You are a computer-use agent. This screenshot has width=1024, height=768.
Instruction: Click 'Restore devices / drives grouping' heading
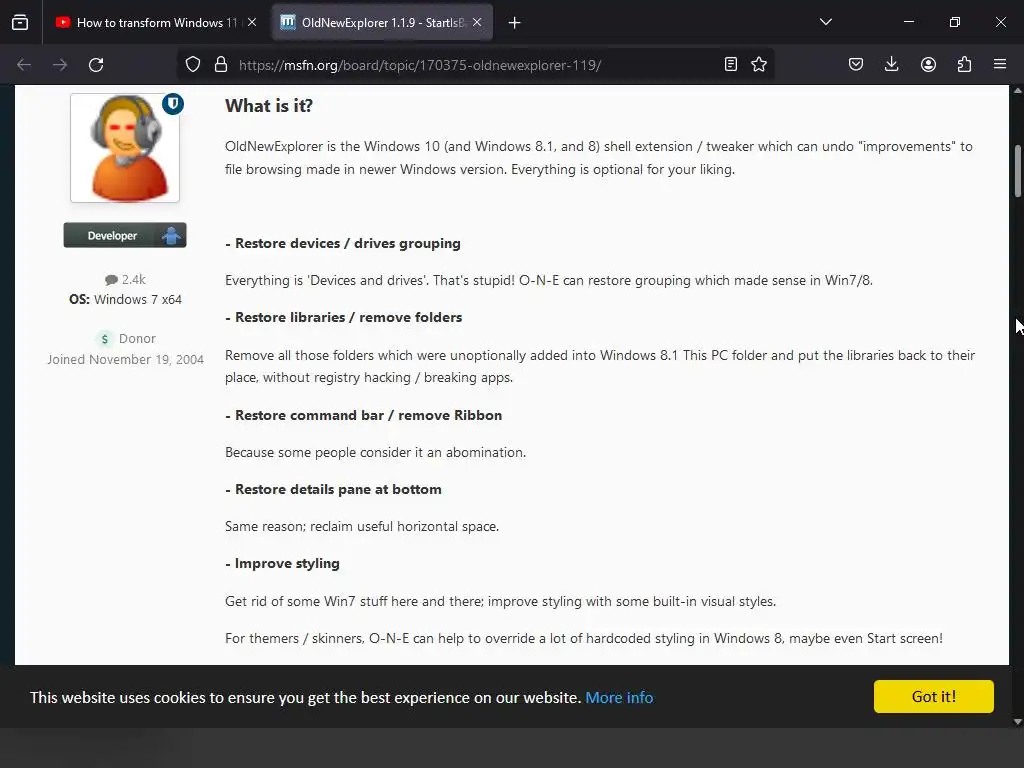[x=343, y=244]
